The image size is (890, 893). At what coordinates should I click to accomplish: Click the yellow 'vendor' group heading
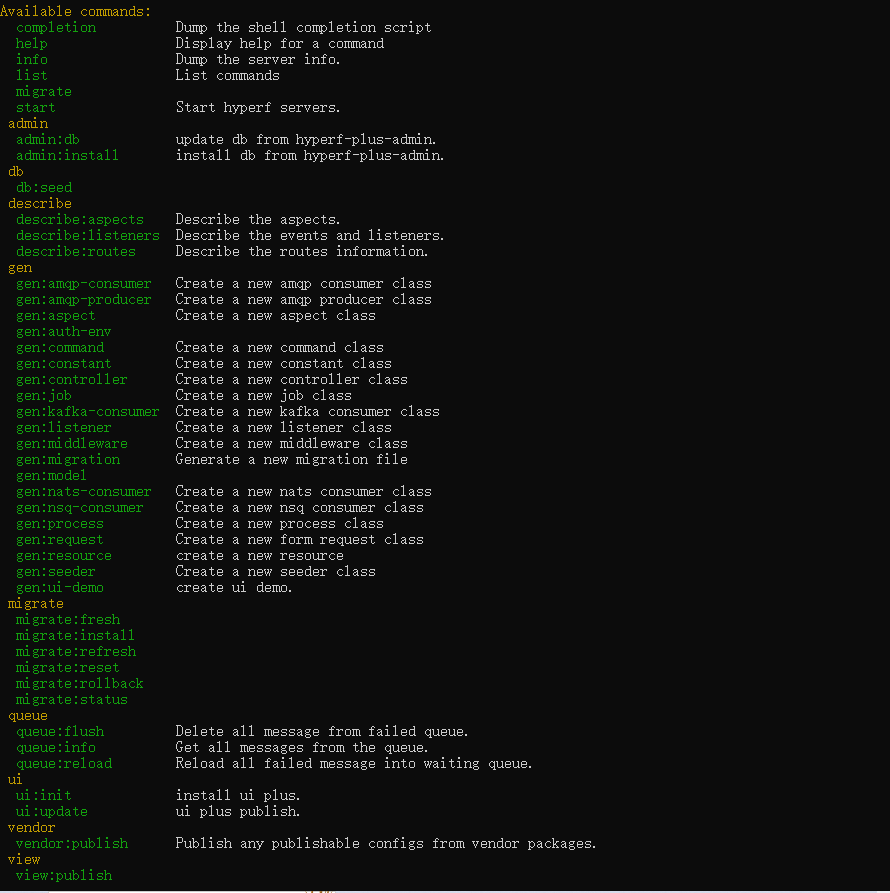coord(32,827)
